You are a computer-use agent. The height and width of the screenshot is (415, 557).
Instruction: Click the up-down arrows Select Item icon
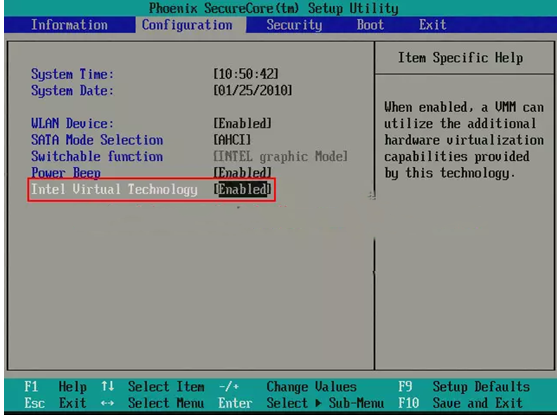point(108,386)
